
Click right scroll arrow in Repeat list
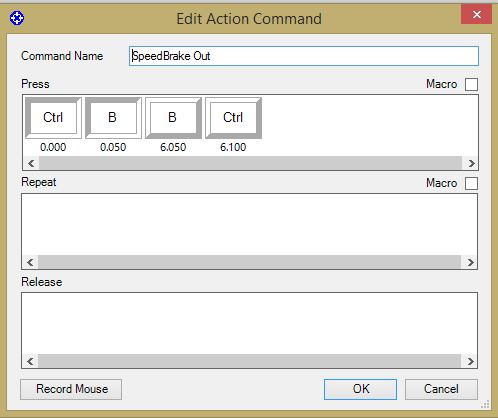(470, 262)
